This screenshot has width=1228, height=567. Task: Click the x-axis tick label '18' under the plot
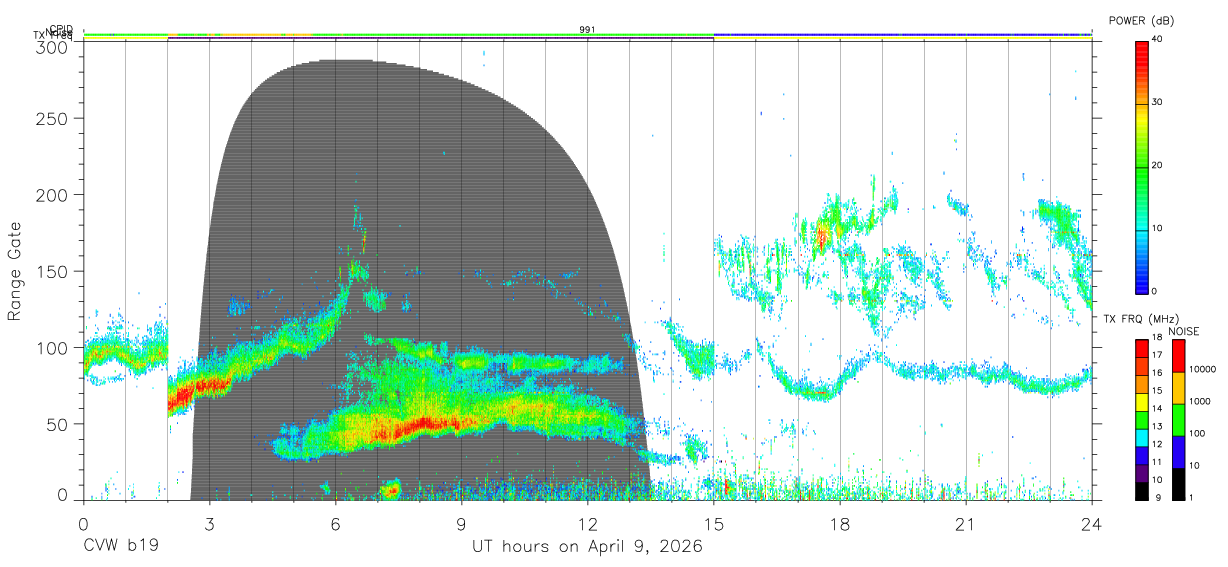(x=840, y=524)
